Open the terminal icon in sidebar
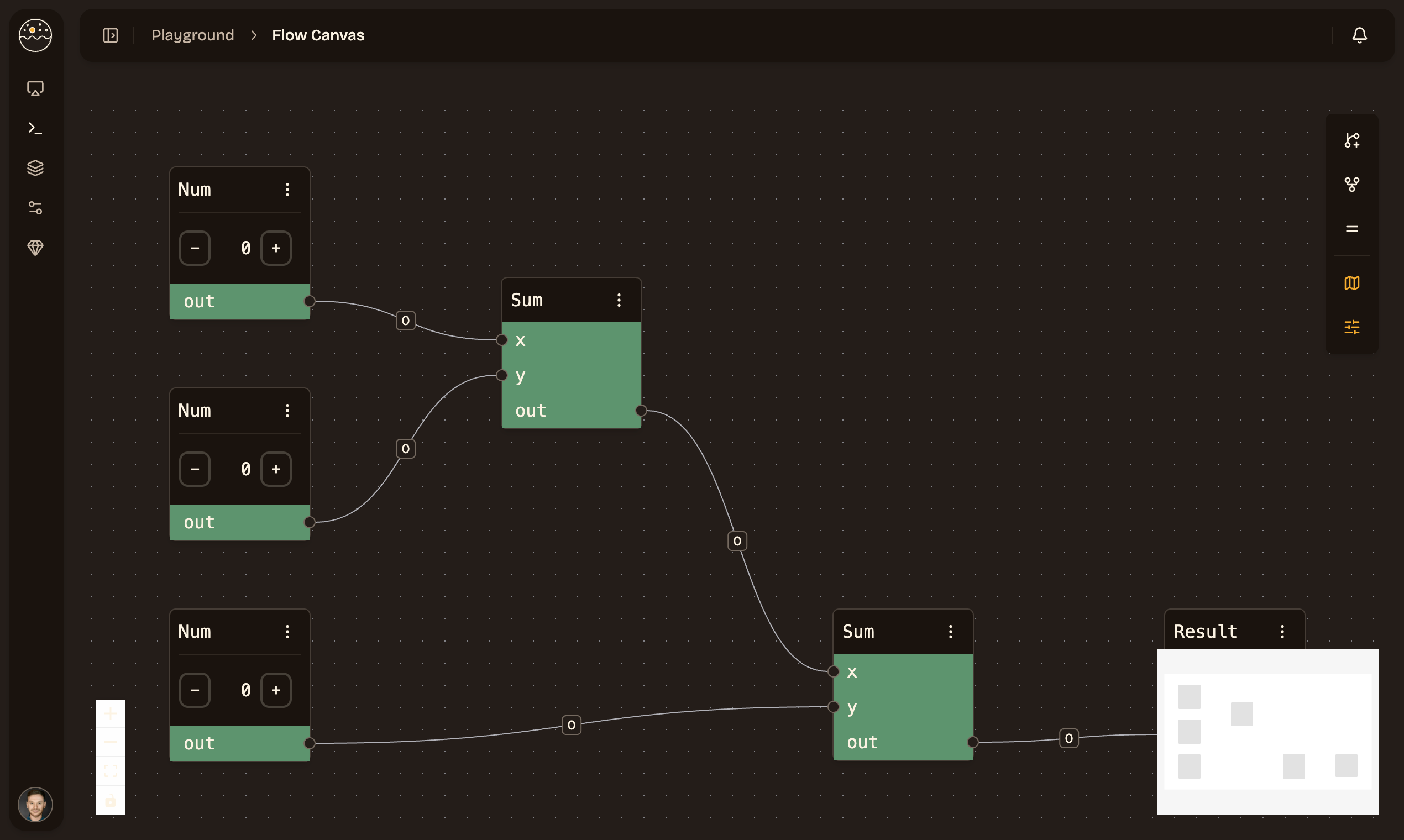The width and height of the screenshot is (1404, 840). (35, 129)
